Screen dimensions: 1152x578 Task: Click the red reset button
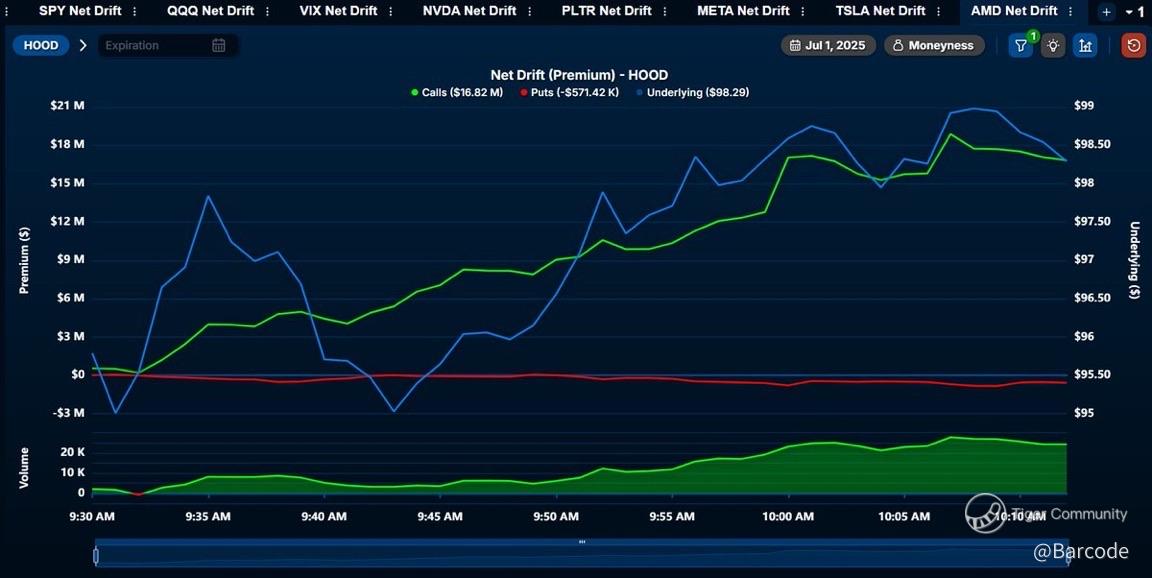click(1134, 46)
